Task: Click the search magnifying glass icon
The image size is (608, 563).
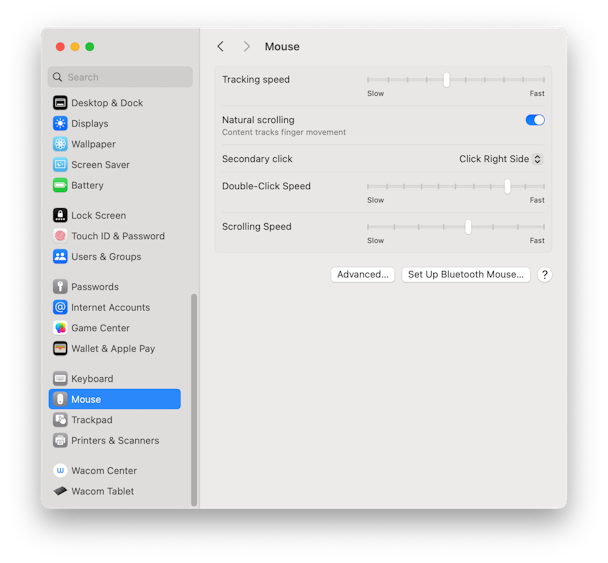Action: [x=57, y=77]
